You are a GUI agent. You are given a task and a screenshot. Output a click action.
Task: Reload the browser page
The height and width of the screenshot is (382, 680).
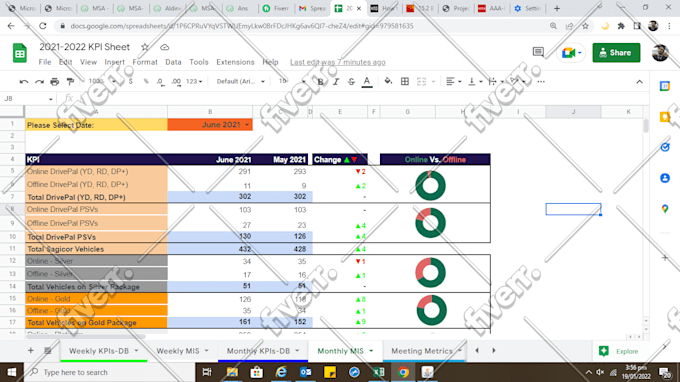[x=42, y=26]
